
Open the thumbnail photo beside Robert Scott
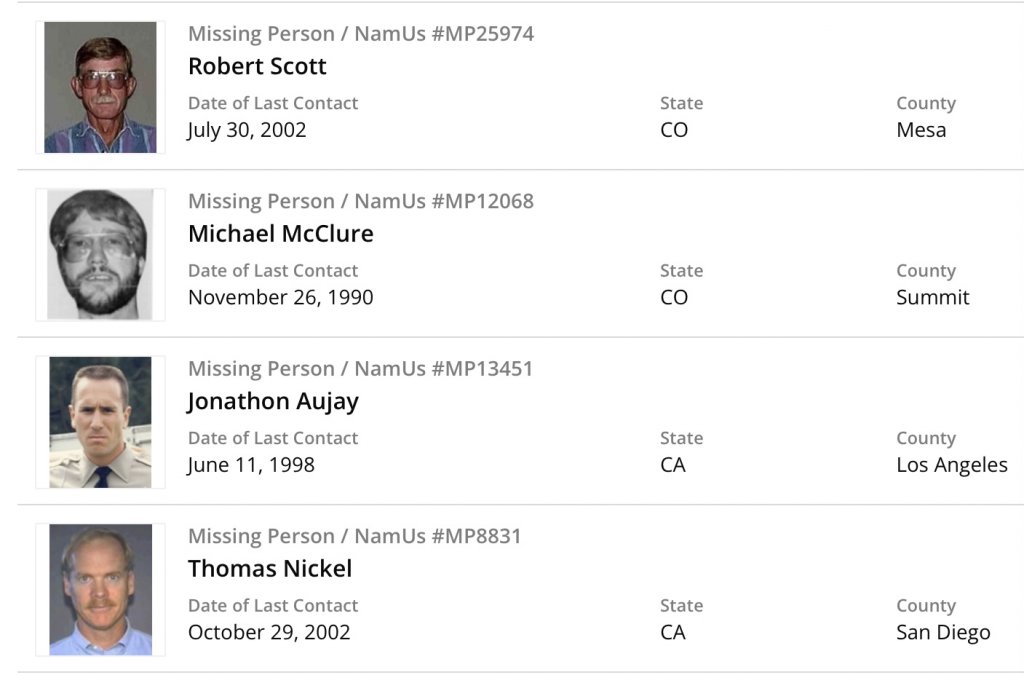[x=100, y=87]
